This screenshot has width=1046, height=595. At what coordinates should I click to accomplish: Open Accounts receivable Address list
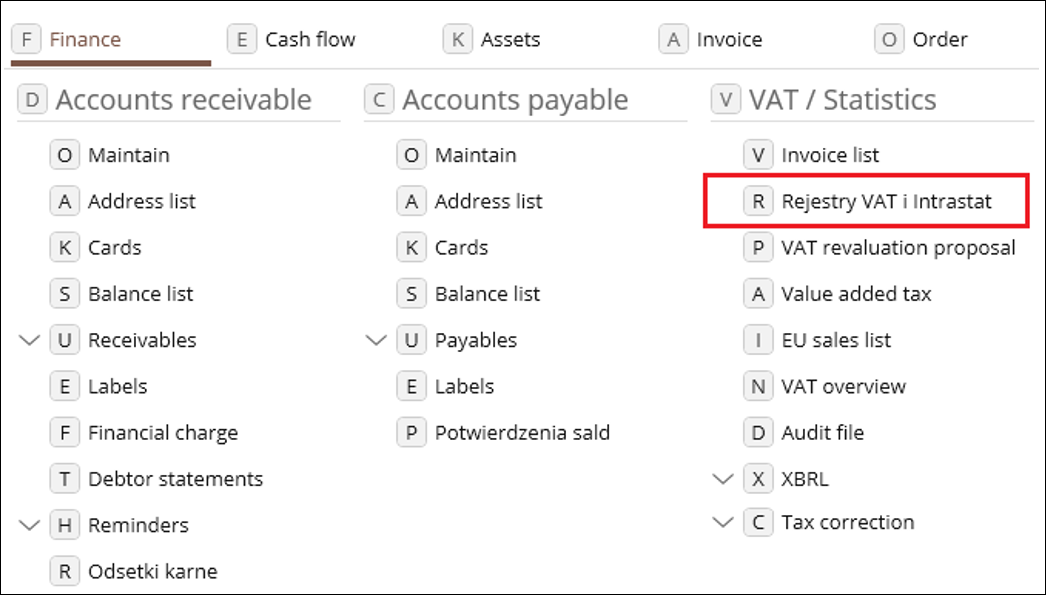[123, 201]
